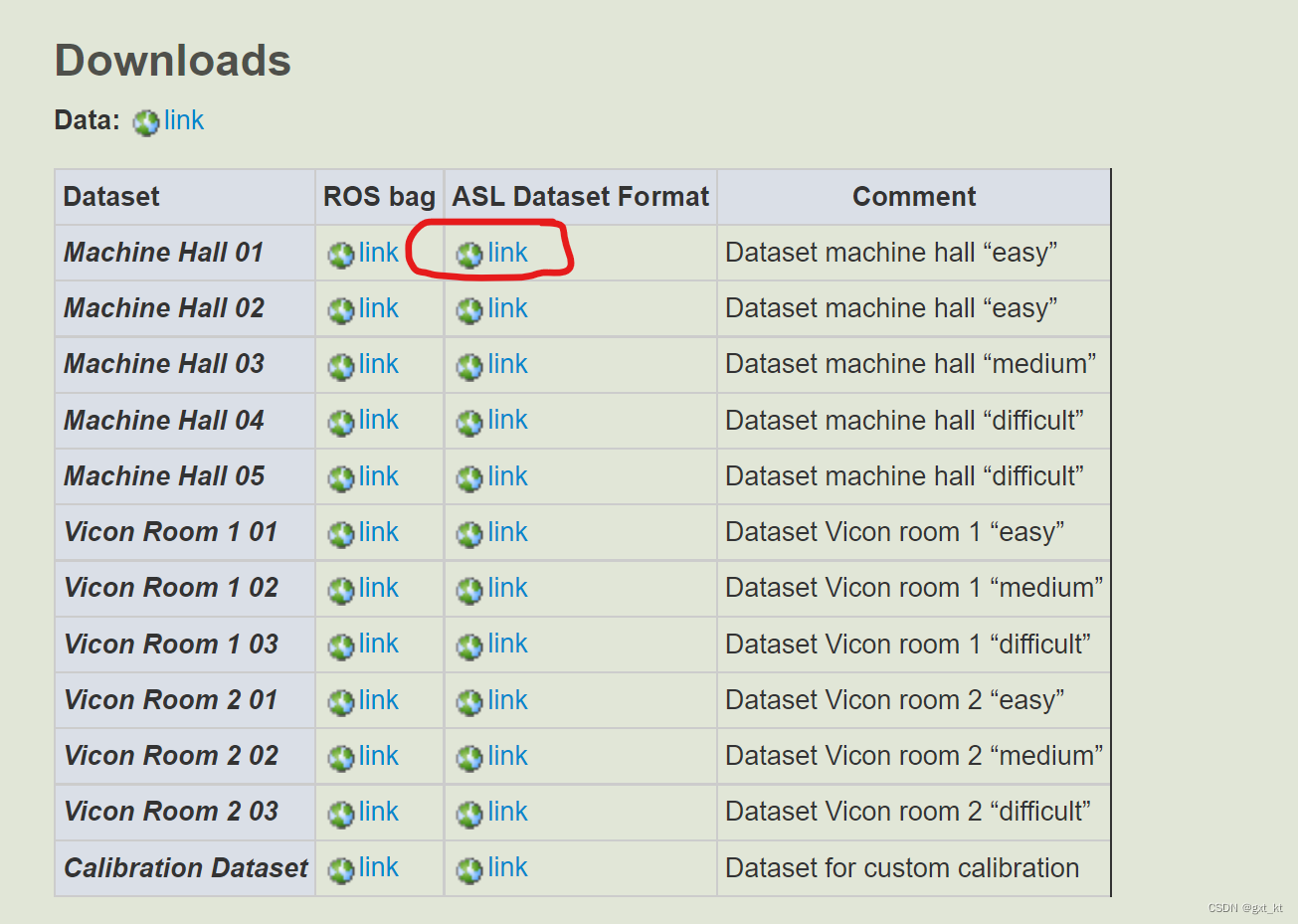Open ASL format link for Machine Hall 05
The width and height of the screenshot is (1298, 924).
[507, 476]
